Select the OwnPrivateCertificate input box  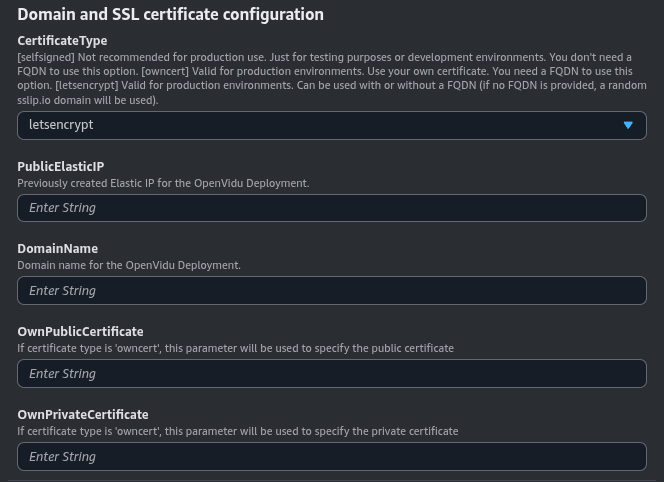pyautogui.click(x=331, y=457)
